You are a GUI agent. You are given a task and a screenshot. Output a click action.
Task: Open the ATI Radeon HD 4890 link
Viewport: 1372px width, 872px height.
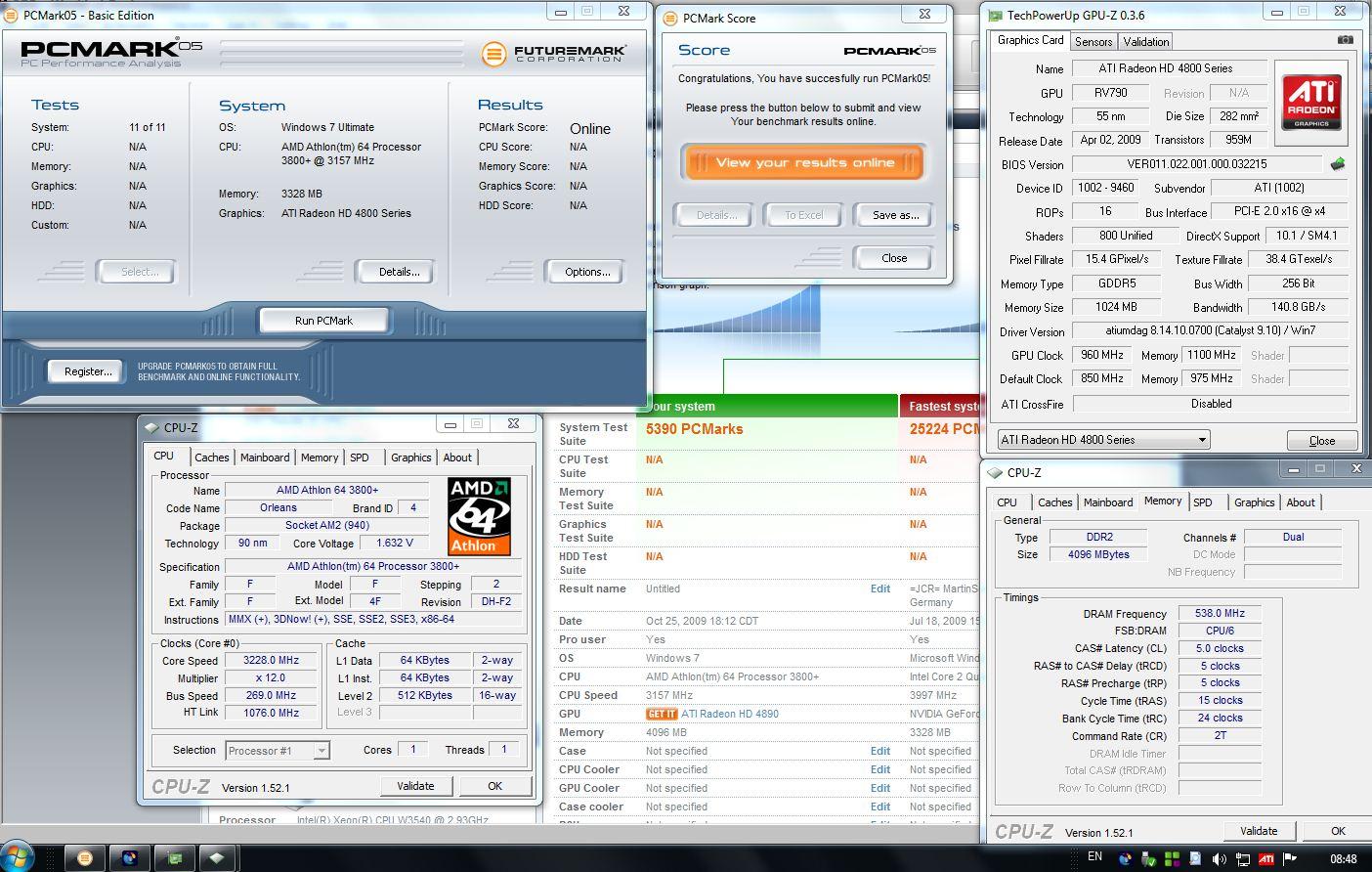click(x=730, y=714)
